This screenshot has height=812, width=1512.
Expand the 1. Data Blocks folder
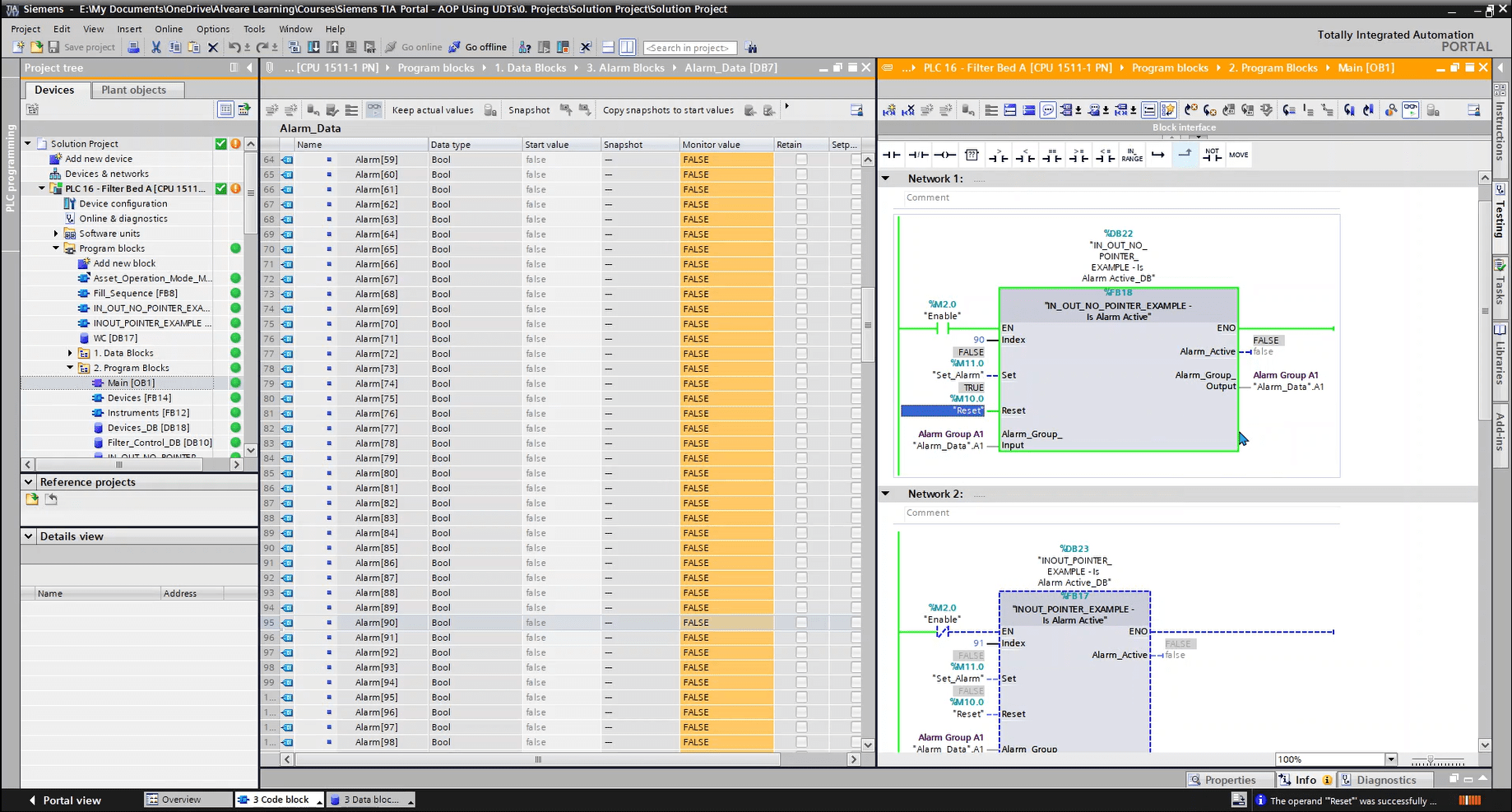pos(70,353)
